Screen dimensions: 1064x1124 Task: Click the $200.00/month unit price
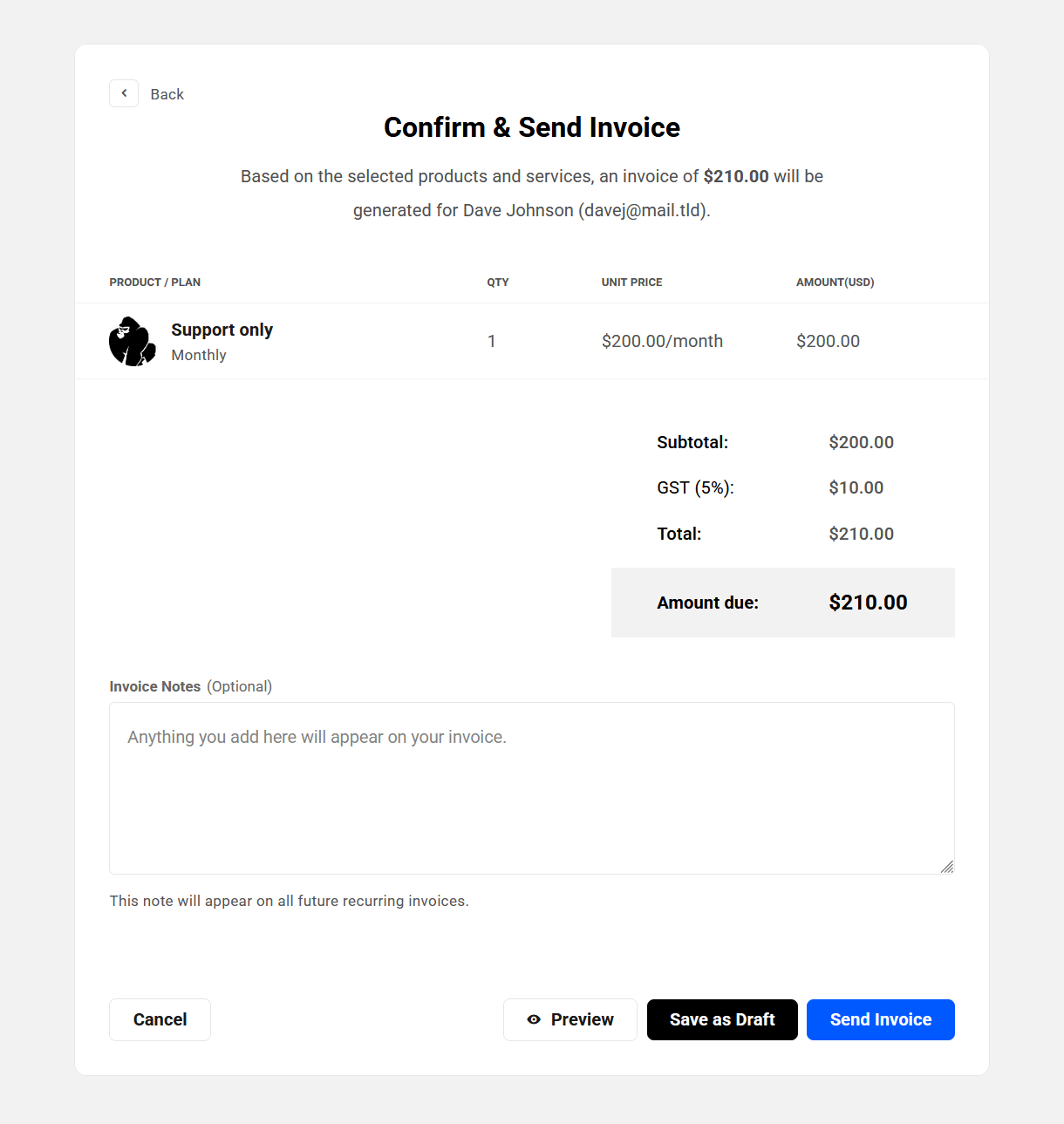coord(662,341)
